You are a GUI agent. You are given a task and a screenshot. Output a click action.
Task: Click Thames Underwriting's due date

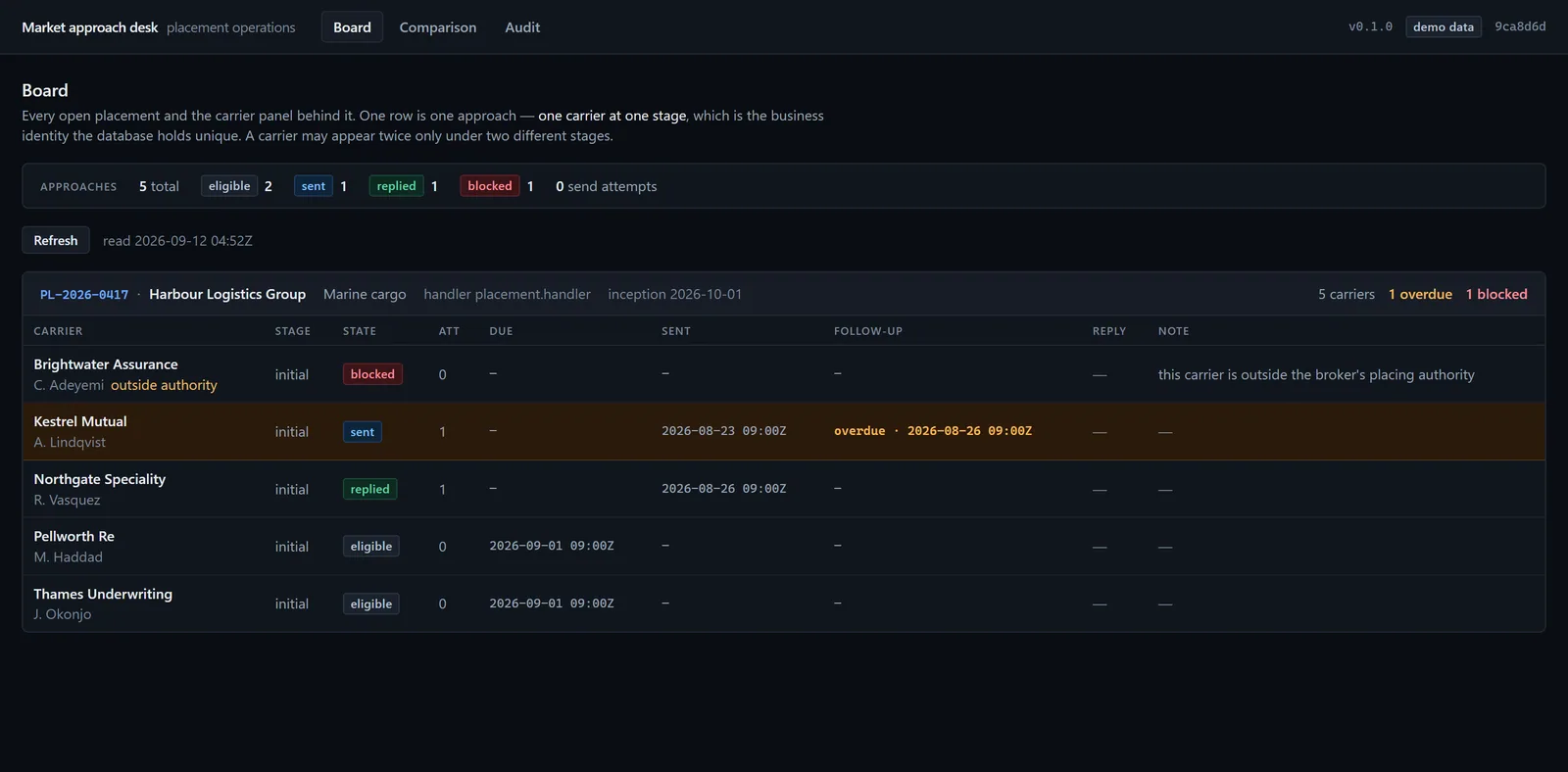click(x=552, y=603)
